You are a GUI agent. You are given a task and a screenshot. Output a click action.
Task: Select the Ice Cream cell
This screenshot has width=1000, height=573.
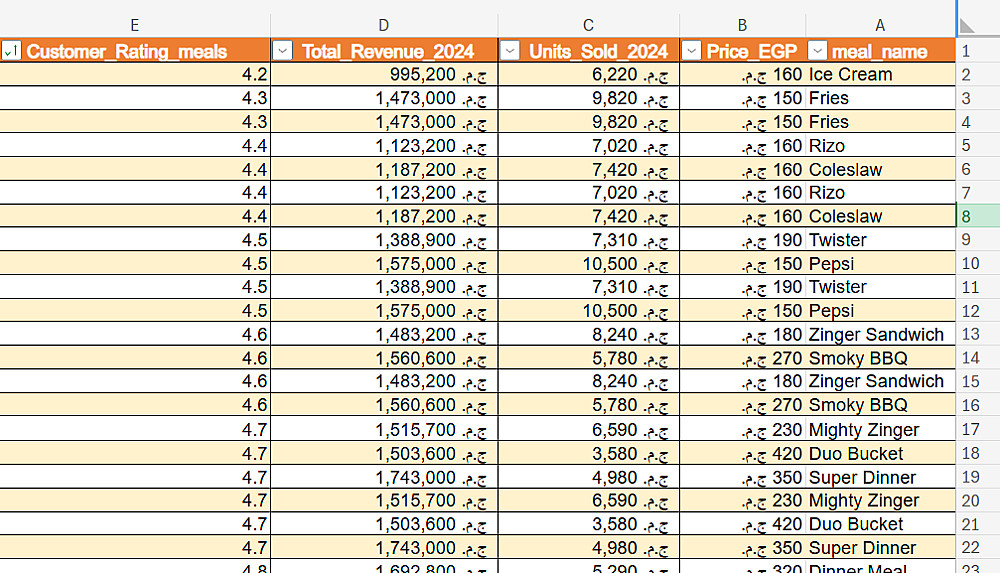pos(881,75)
